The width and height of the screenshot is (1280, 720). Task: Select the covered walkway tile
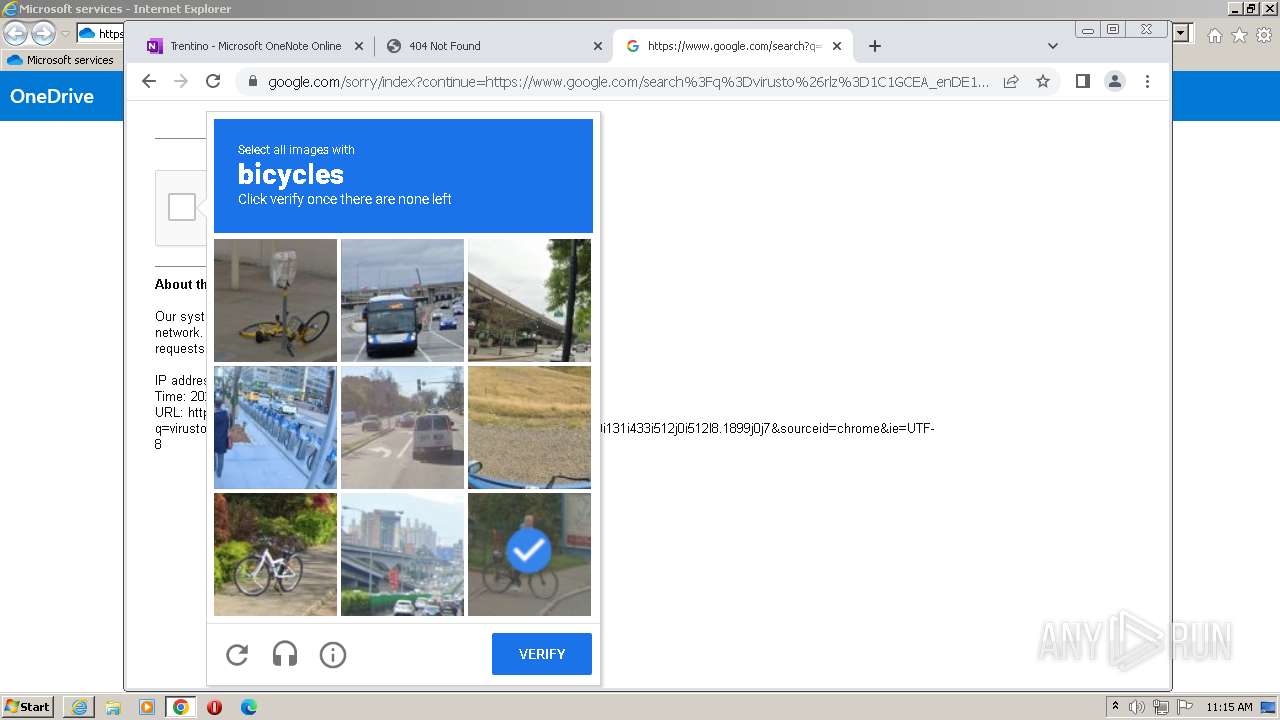tap(530, 300)
